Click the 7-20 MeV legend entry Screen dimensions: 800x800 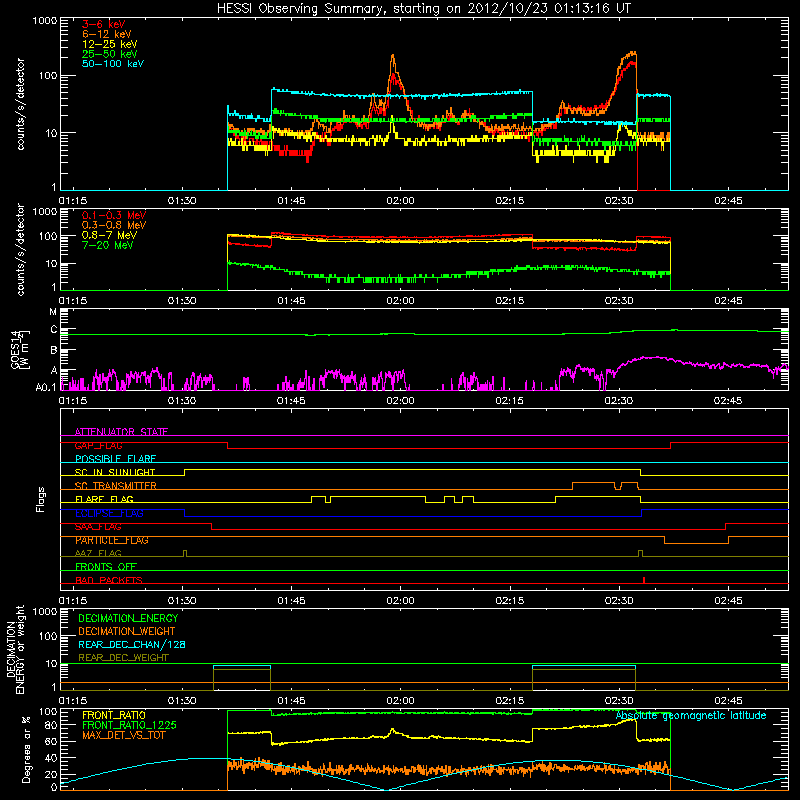[107, 245]
